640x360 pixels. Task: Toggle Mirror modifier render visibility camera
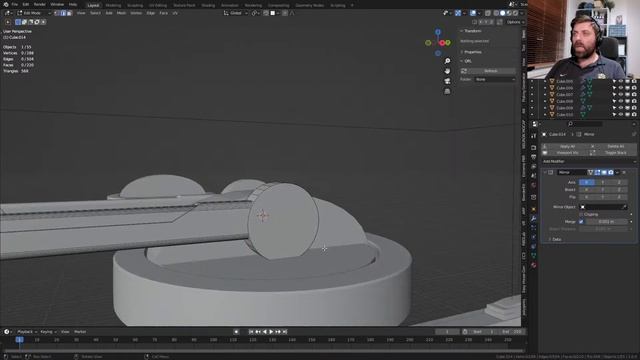pos(611,173)
